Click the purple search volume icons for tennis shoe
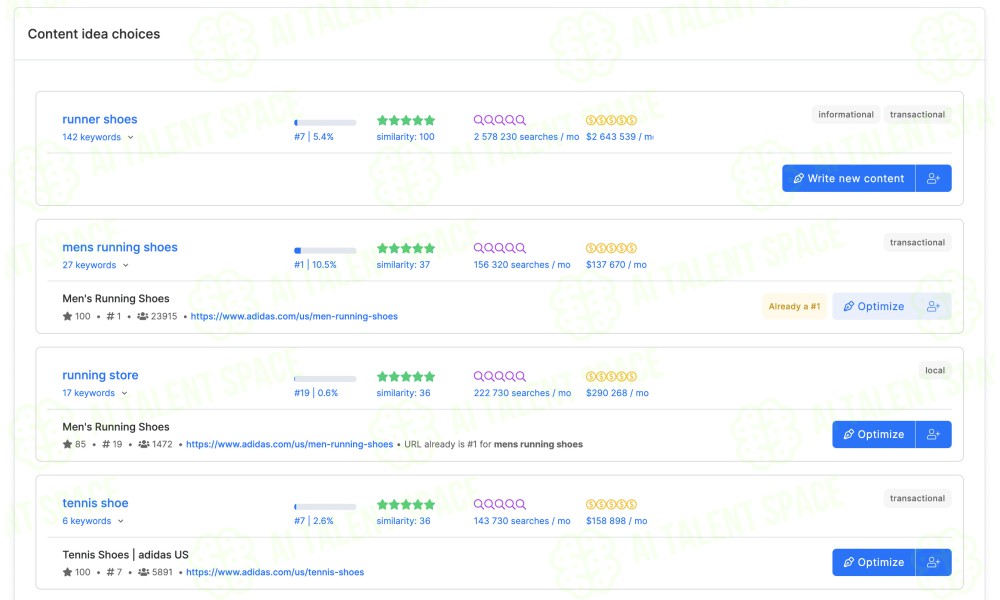This screenshot has width=1000, height=600. click(499, 504)
